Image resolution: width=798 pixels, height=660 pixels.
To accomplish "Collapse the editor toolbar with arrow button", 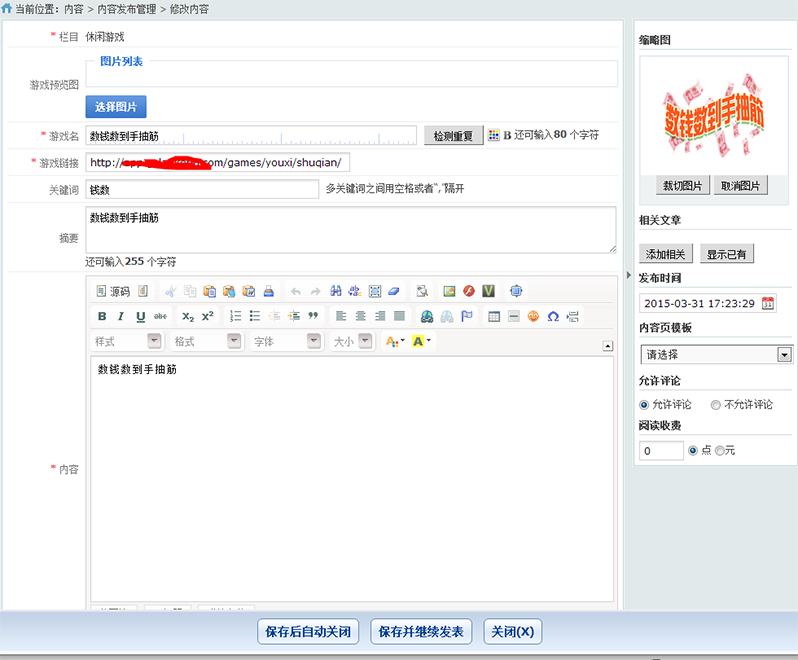I will point(608,346).
